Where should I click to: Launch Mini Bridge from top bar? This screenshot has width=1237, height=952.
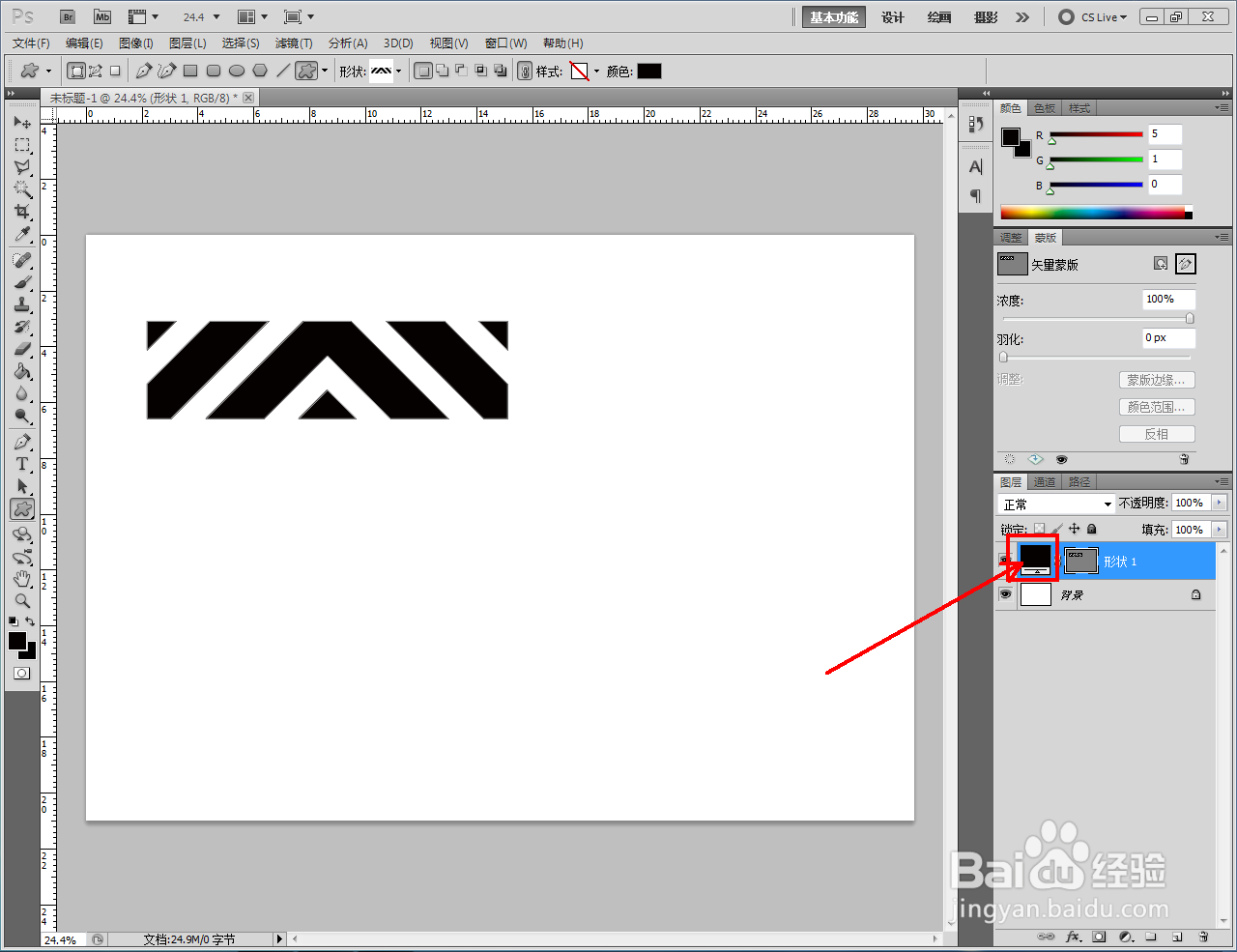coord(102,17)
